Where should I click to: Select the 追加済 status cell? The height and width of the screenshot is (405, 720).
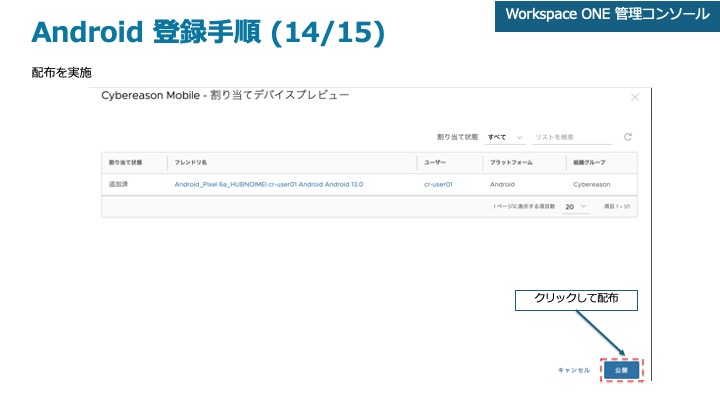pos(118,184)
